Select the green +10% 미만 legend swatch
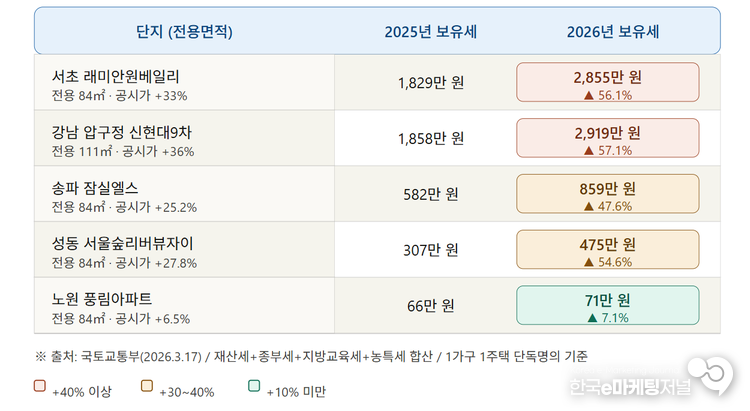The height and width of the screenshot is (411, 750). [x=254, y=386]
